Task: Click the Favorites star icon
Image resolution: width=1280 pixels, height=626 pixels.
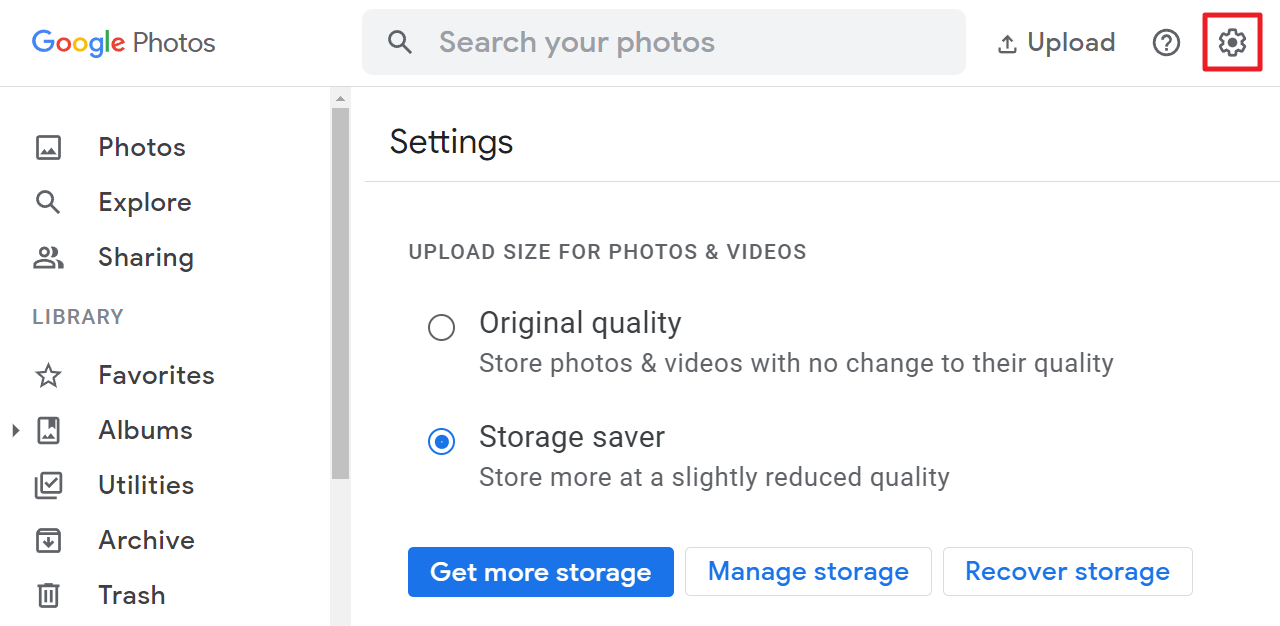Action: click(x=48, y=375)
